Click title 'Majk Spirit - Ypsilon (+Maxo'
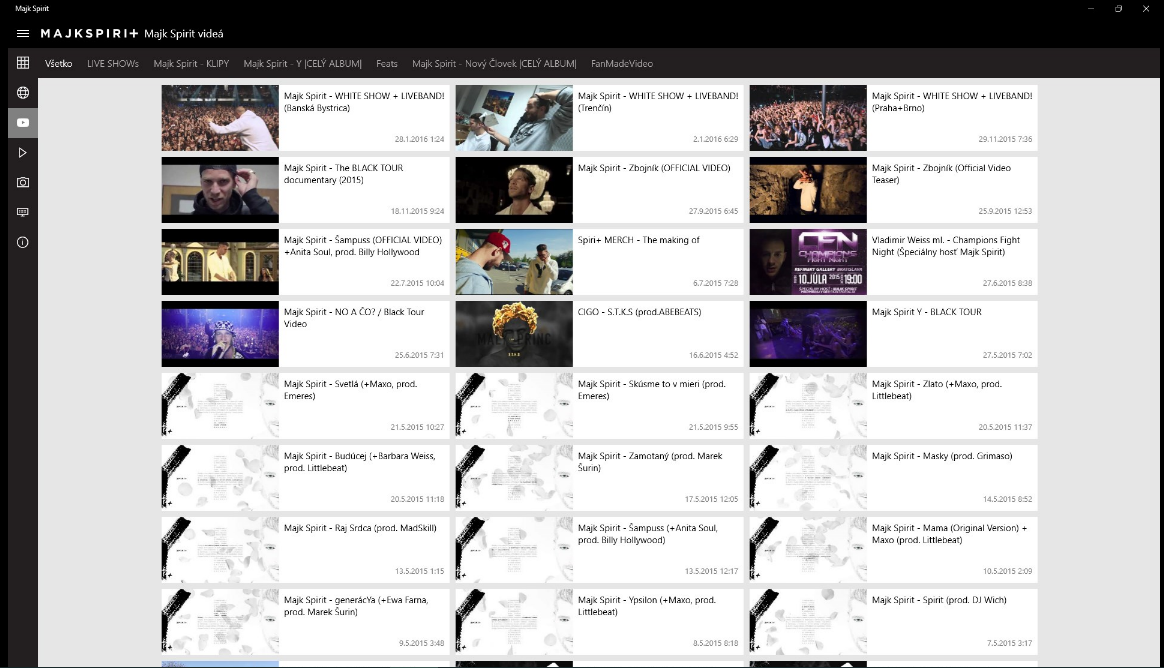Image resolution: width=1164 pixels, height=668 pixels. pyautogui.click(x=647, y=606)
